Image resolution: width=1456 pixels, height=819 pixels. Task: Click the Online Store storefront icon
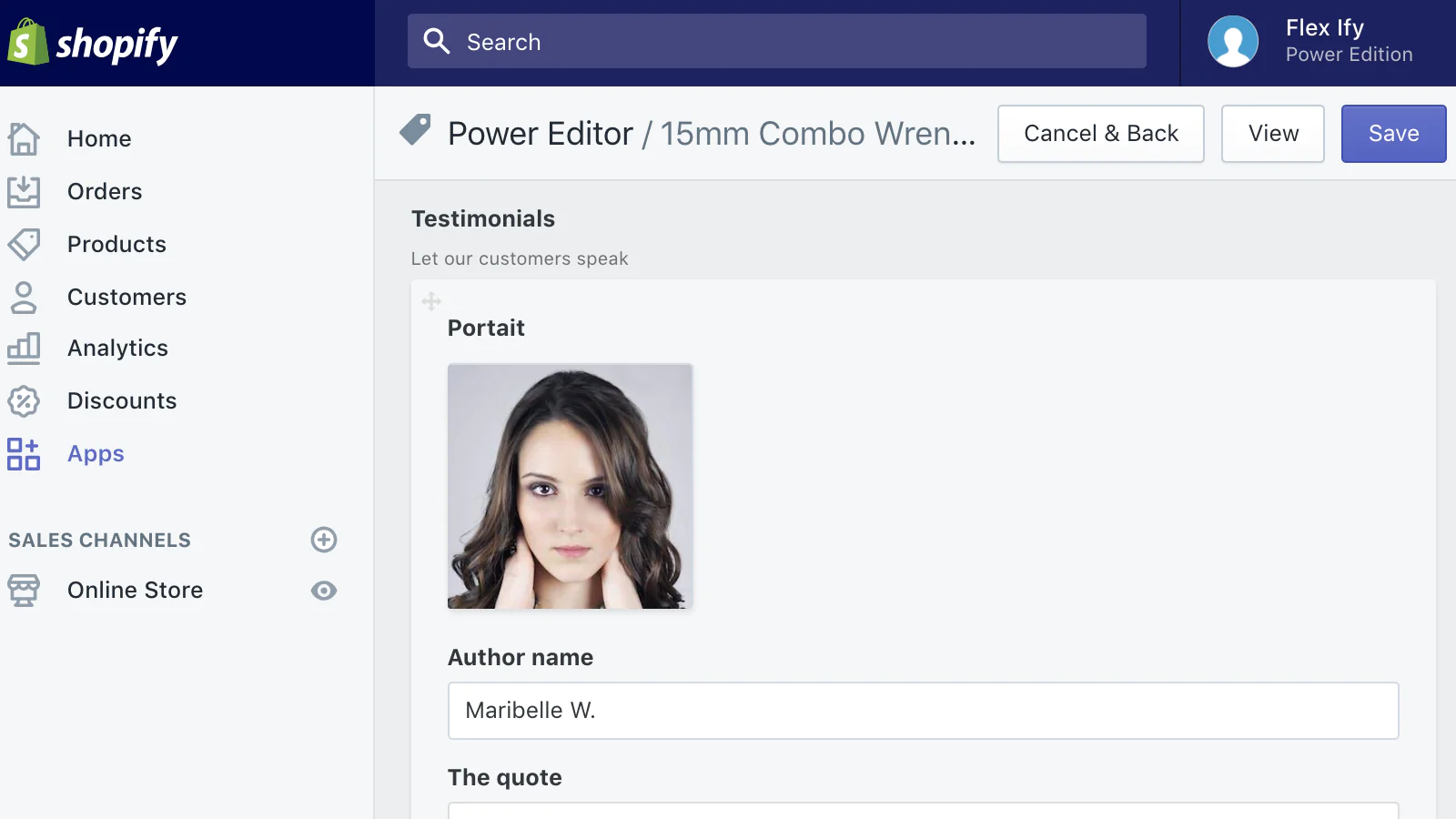tap(24, 591)
